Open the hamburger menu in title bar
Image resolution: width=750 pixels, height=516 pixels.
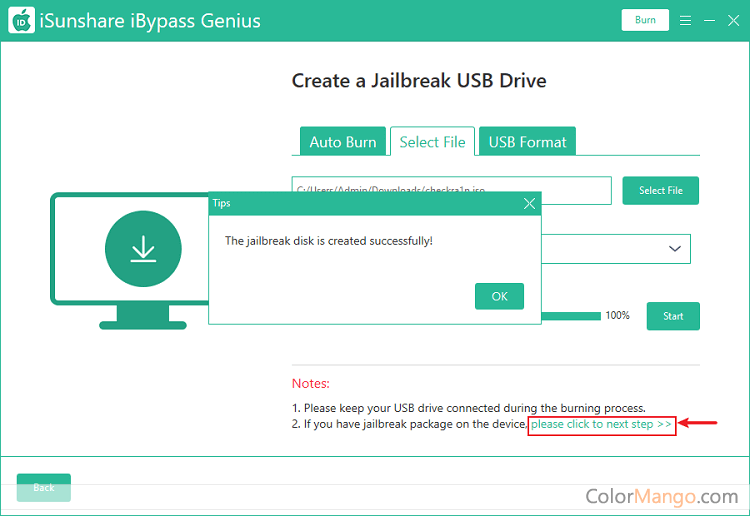pyautogui.click(x=685, y=20)
